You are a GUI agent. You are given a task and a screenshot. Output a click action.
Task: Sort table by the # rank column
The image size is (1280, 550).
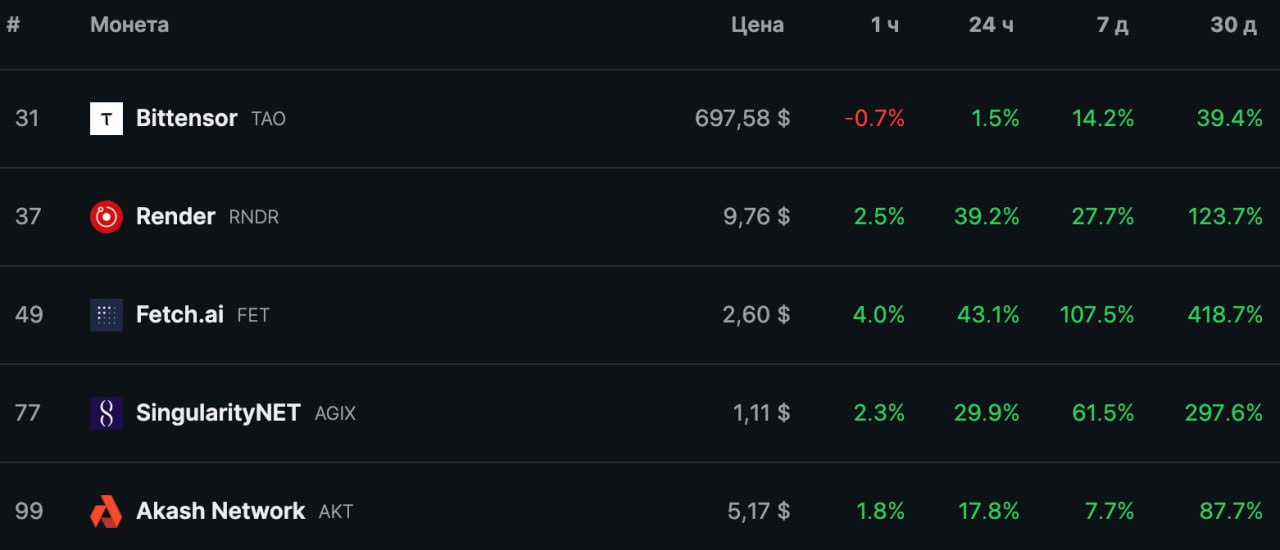(x=13, y=25)
